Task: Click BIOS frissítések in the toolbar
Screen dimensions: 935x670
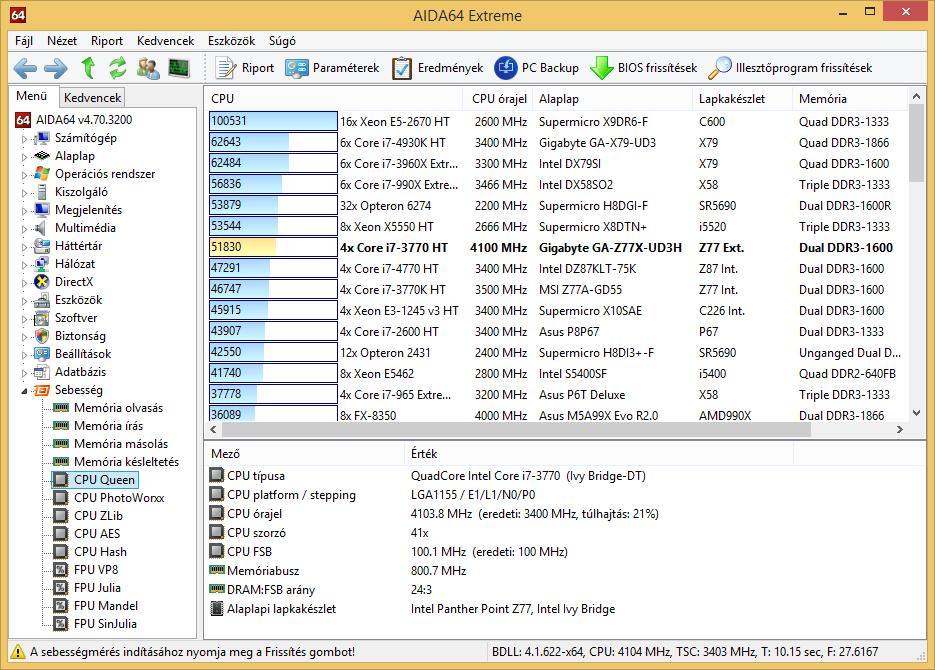Action: coord(644,68)
